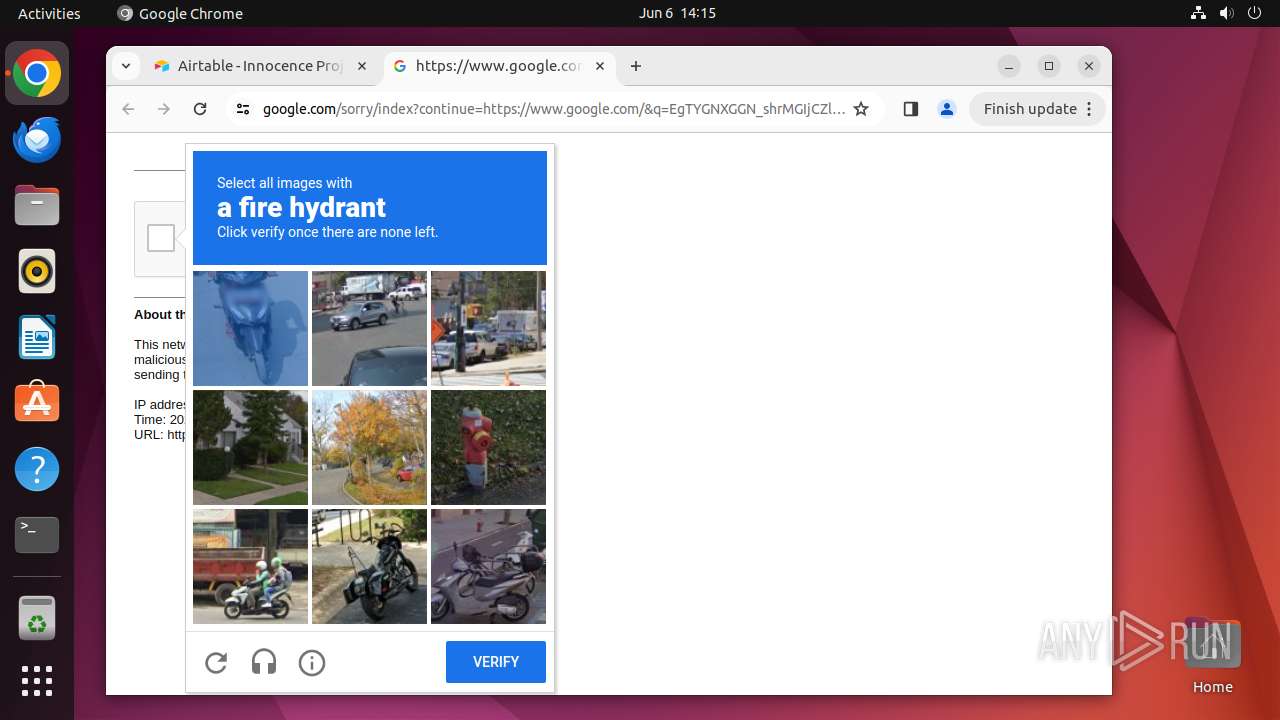Open Help from the dock

click(37, 469)
